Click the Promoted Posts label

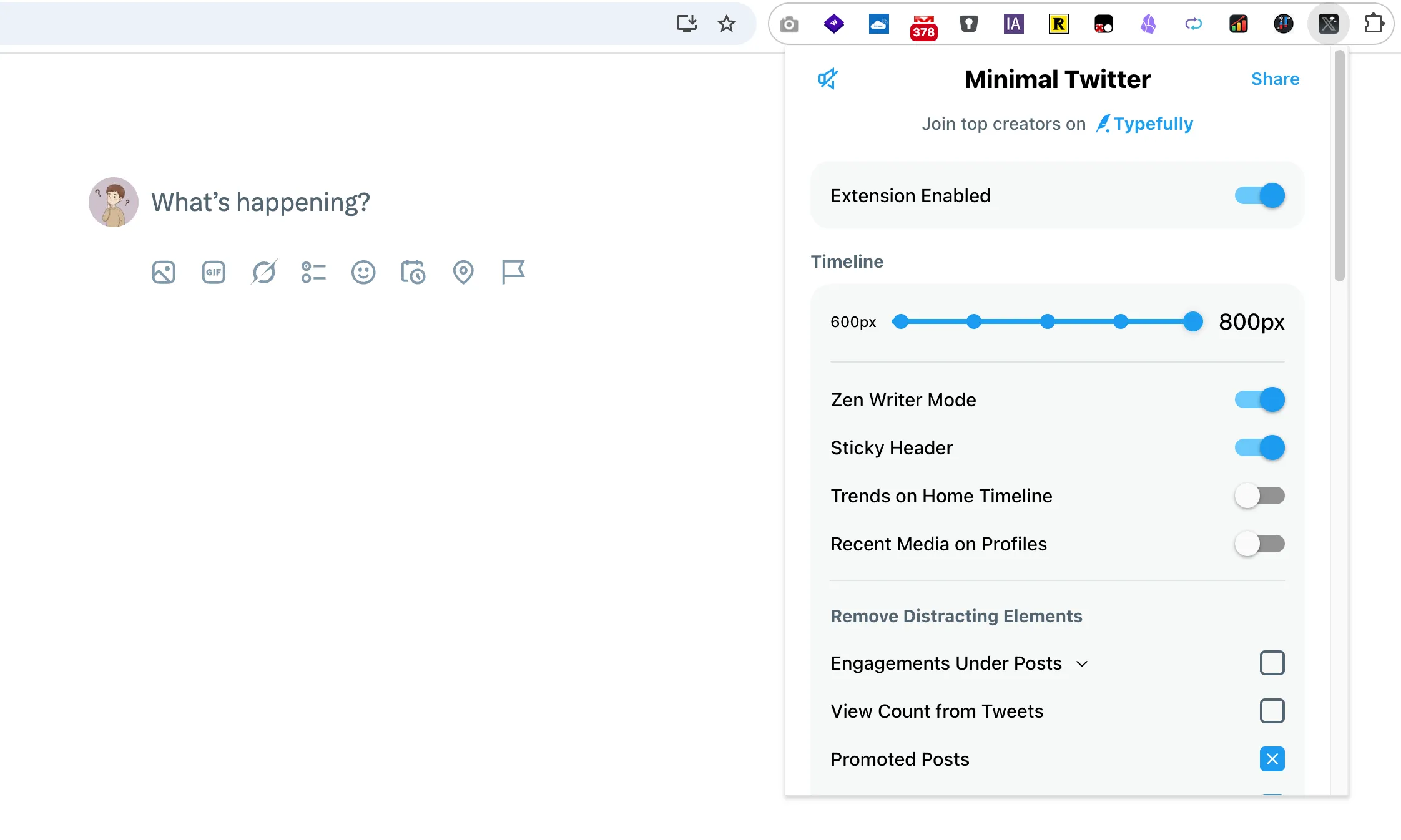tap(900, 759)
